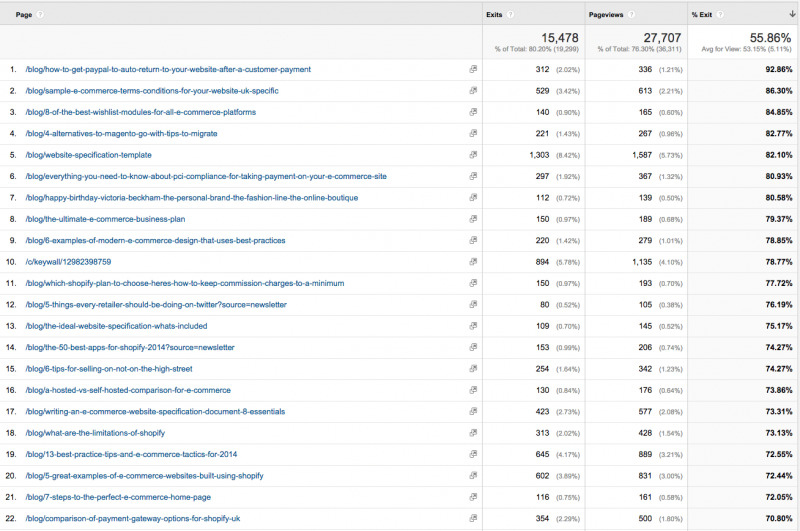Open external link icon for hosted-vs-self-hosted page

point(473,390)
